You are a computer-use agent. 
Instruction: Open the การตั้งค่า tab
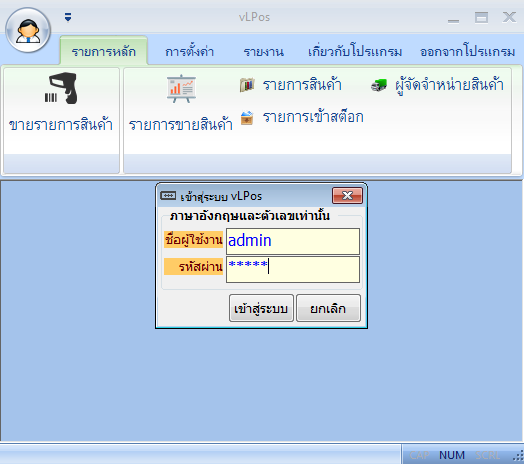(189, 51)
